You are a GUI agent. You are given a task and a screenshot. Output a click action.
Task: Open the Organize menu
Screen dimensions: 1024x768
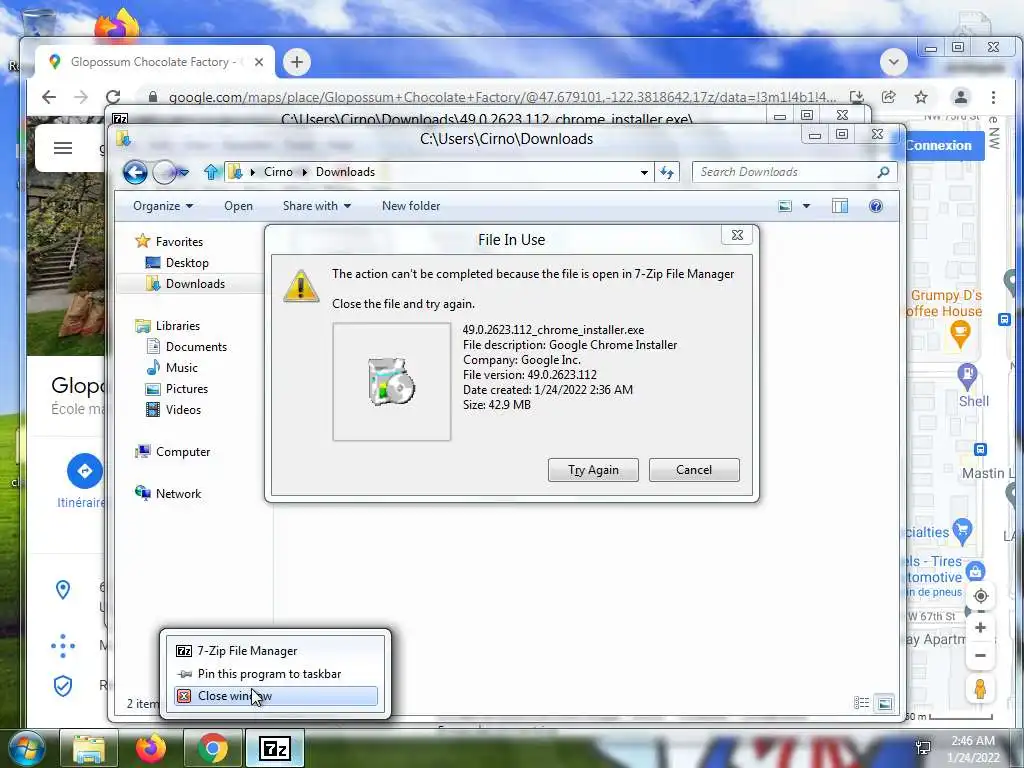pos(163,206)
